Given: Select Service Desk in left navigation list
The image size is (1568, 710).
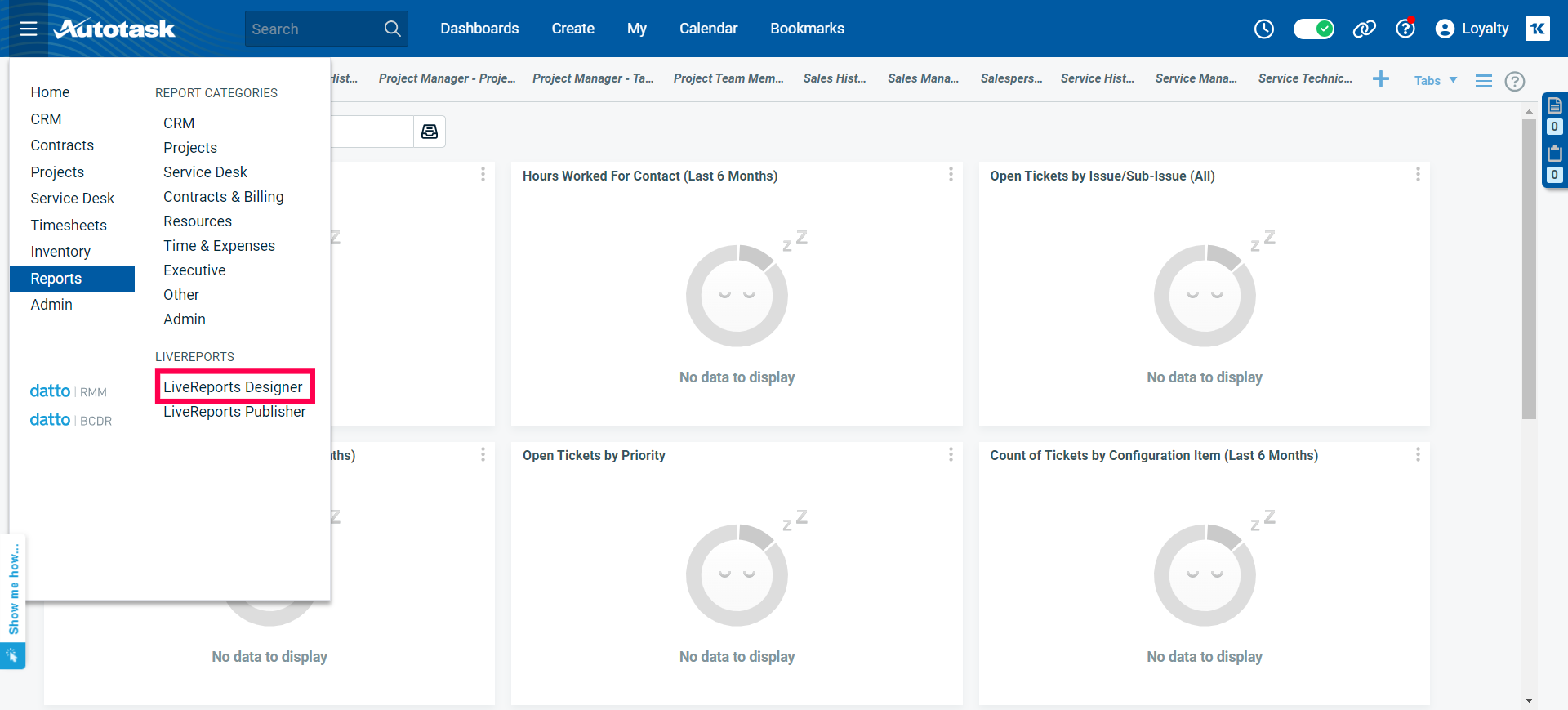Looking at the screenshot, I should (x=72, y=199).
